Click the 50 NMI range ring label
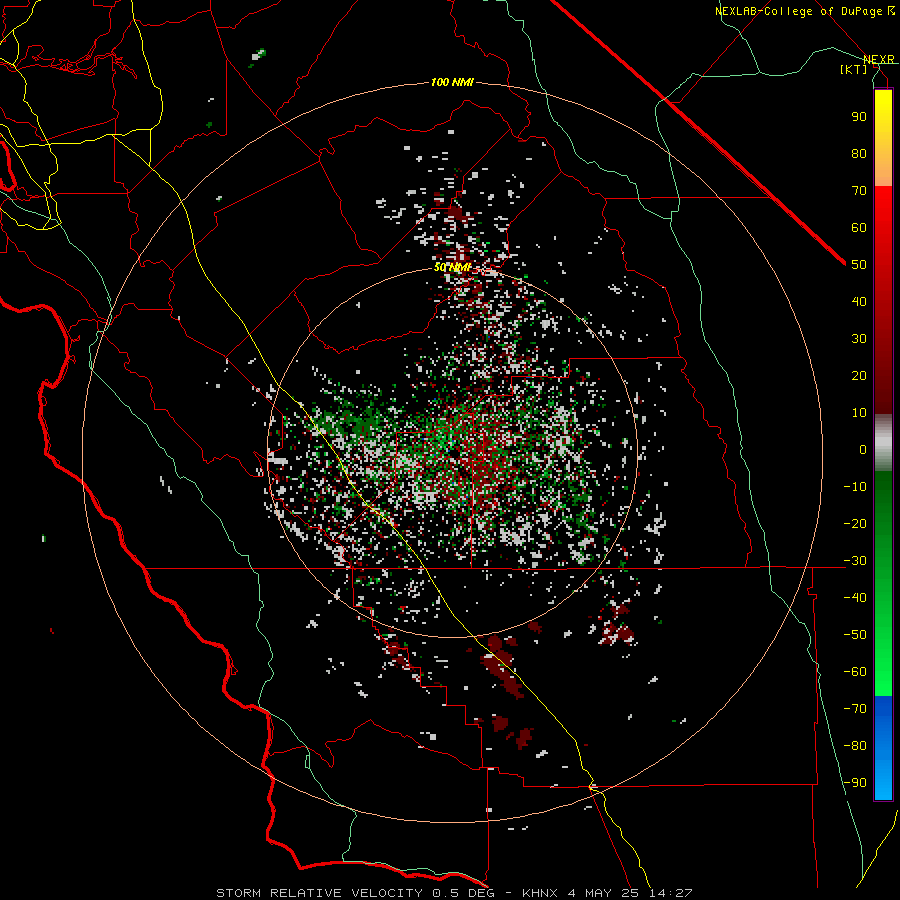The image size is (900, 900). (x=452, y=267)
